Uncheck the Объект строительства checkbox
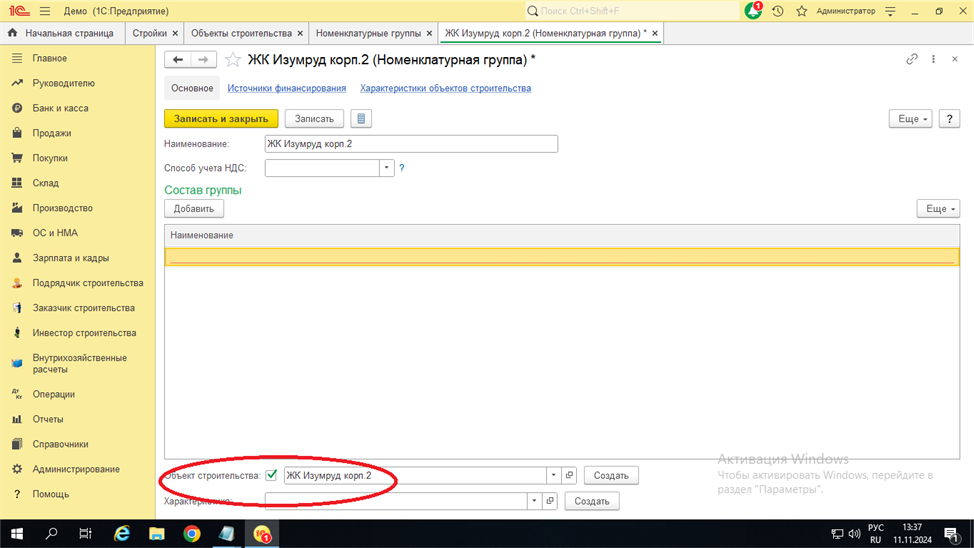This screenshot has width=974, height=548. (x=271, y=475)
